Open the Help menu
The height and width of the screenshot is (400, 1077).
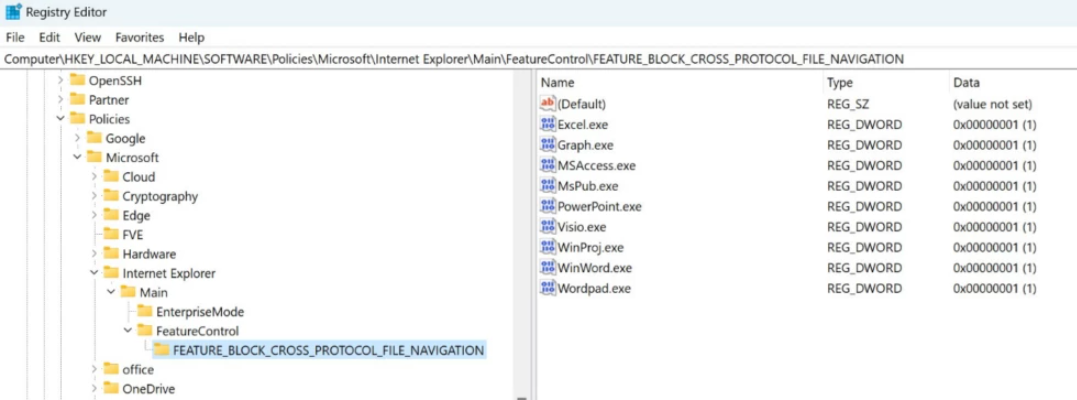tap(192, 37)
